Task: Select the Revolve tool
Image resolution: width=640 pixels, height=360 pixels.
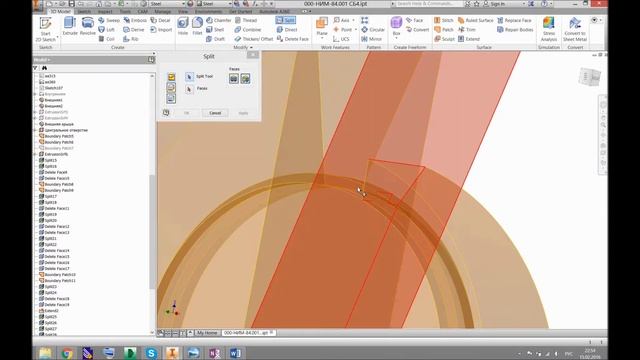Action: click(x=87, y=27)
